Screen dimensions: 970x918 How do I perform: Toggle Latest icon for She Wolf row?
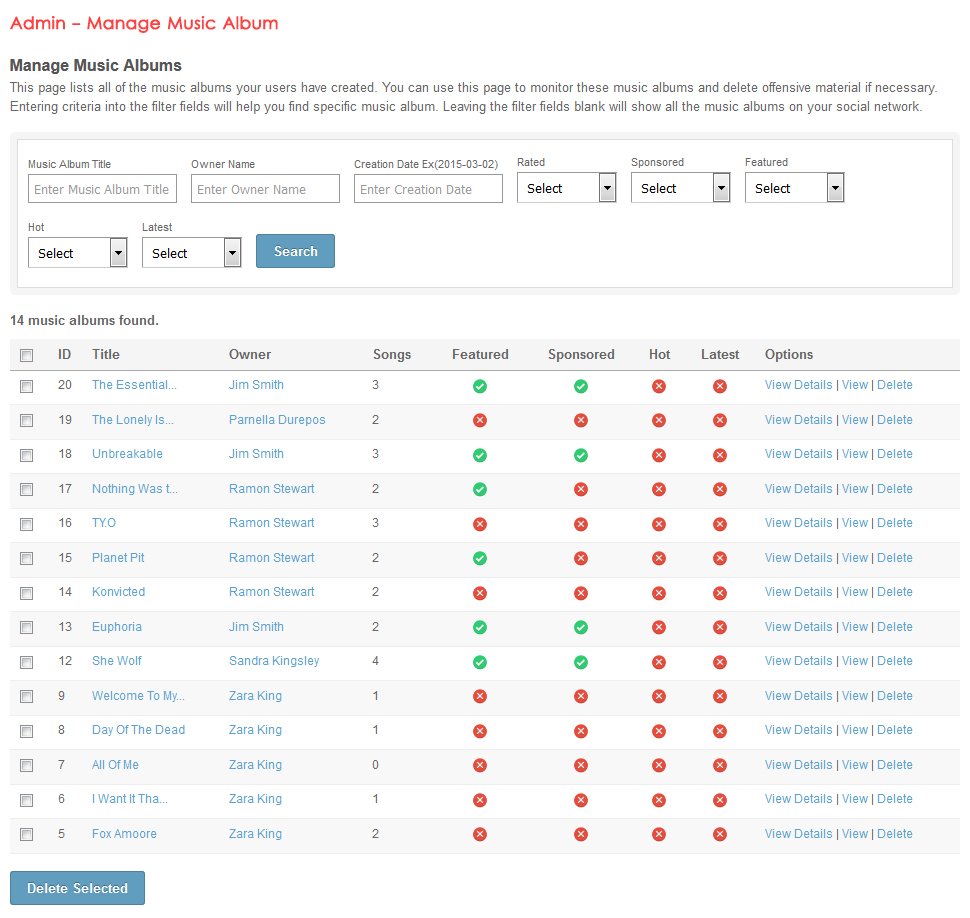pos(719,662)
